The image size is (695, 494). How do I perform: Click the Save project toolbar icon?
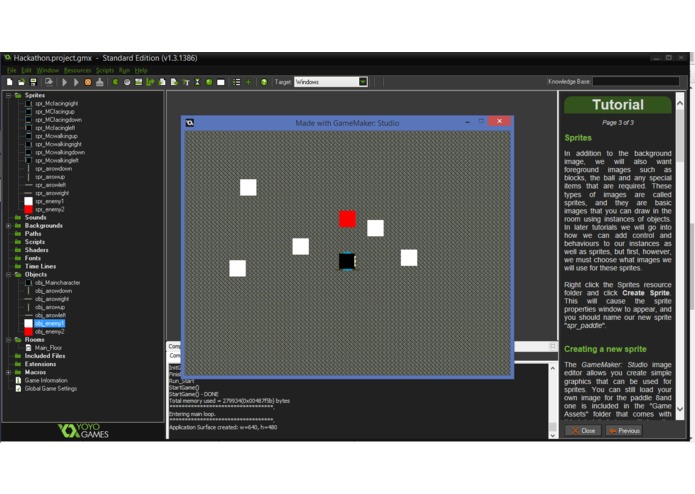pos(33,82)
